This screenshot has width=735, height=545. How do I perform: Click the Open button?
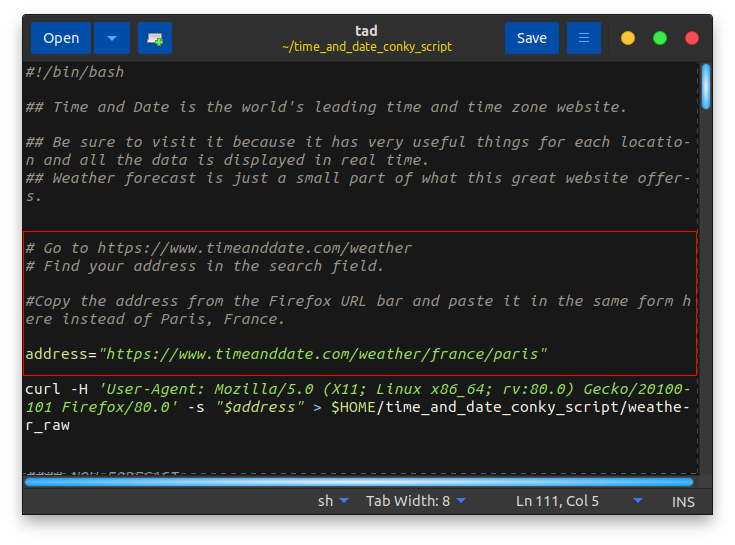pos(61,38)
